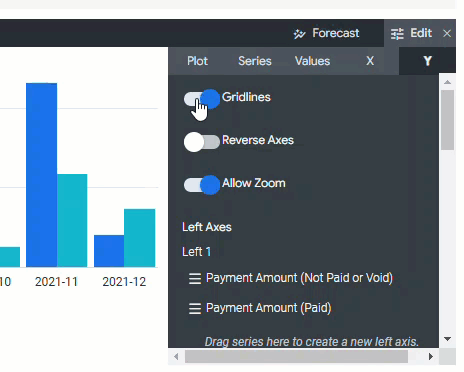The height and width of the screenshot is (372, 464).
Task: Close the Edit panel with X icon
Action: pyautogui.click(x=447, y=33)
